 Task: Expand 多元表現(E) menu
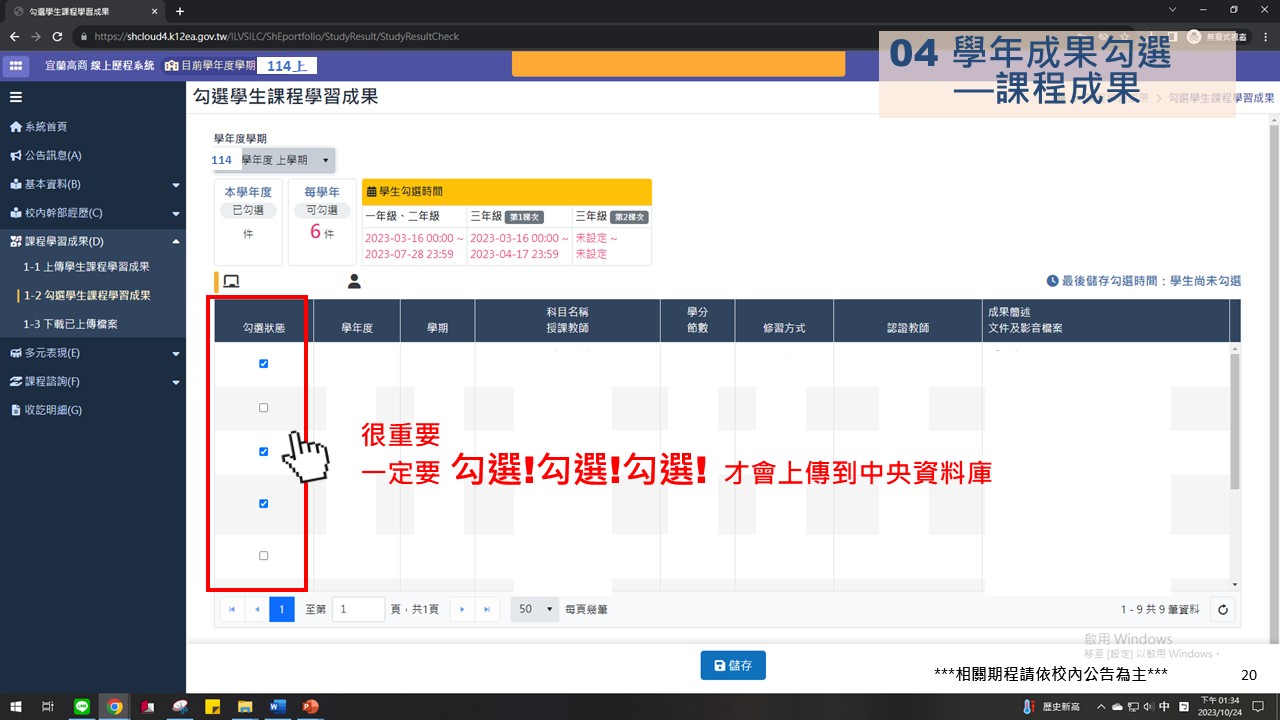(x=93, y=353)
